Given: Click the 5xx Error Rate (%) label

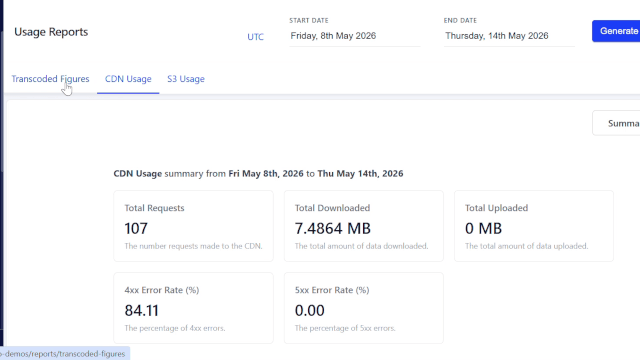Looking at the screenshot, I should click(332, 290).
